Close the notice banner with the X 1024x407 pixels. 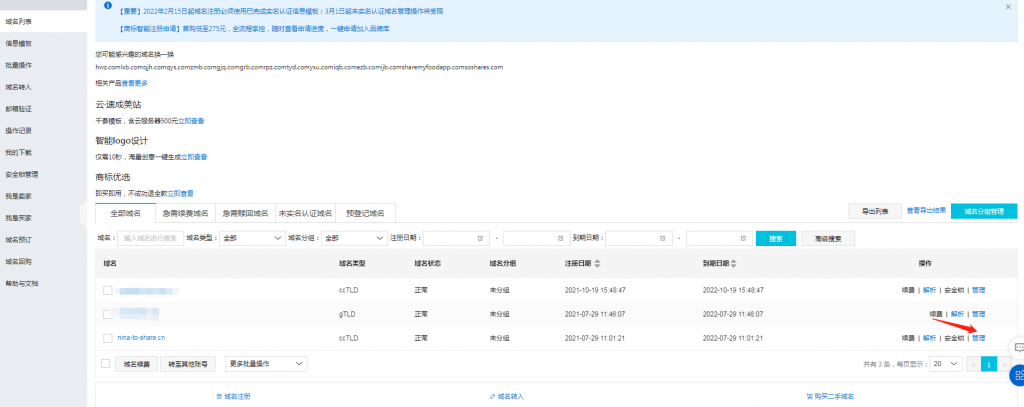click(x=1008, y=6)
